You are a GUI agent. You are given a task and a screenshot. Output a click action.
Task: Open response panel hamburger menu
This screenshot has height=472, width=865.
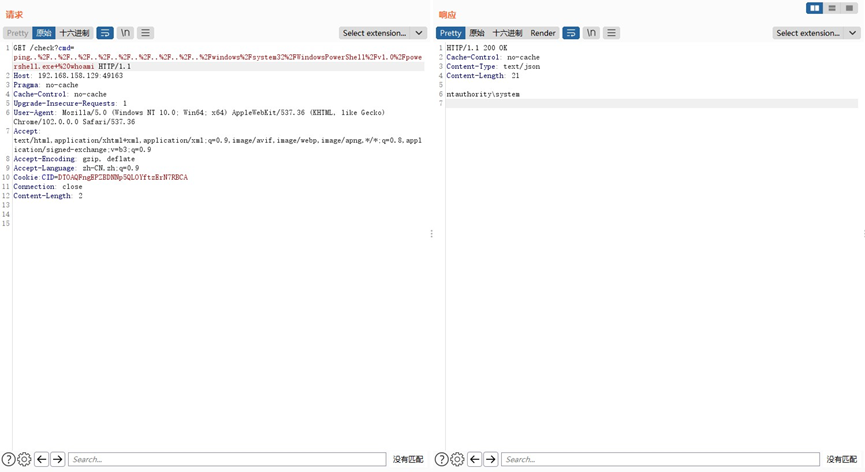(x=611, y=33)
